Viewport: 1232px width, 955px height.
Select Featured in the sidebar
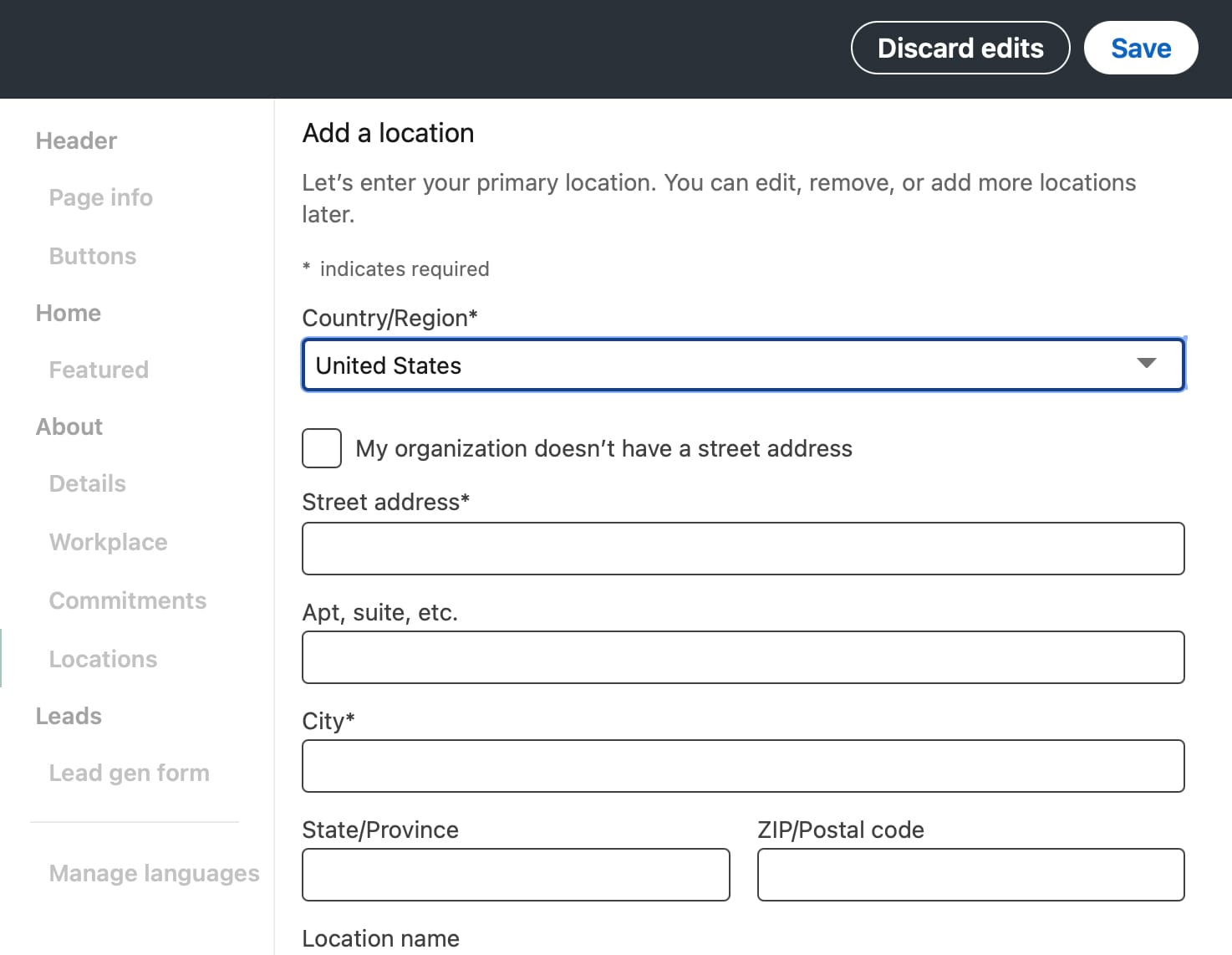[99, 370]
